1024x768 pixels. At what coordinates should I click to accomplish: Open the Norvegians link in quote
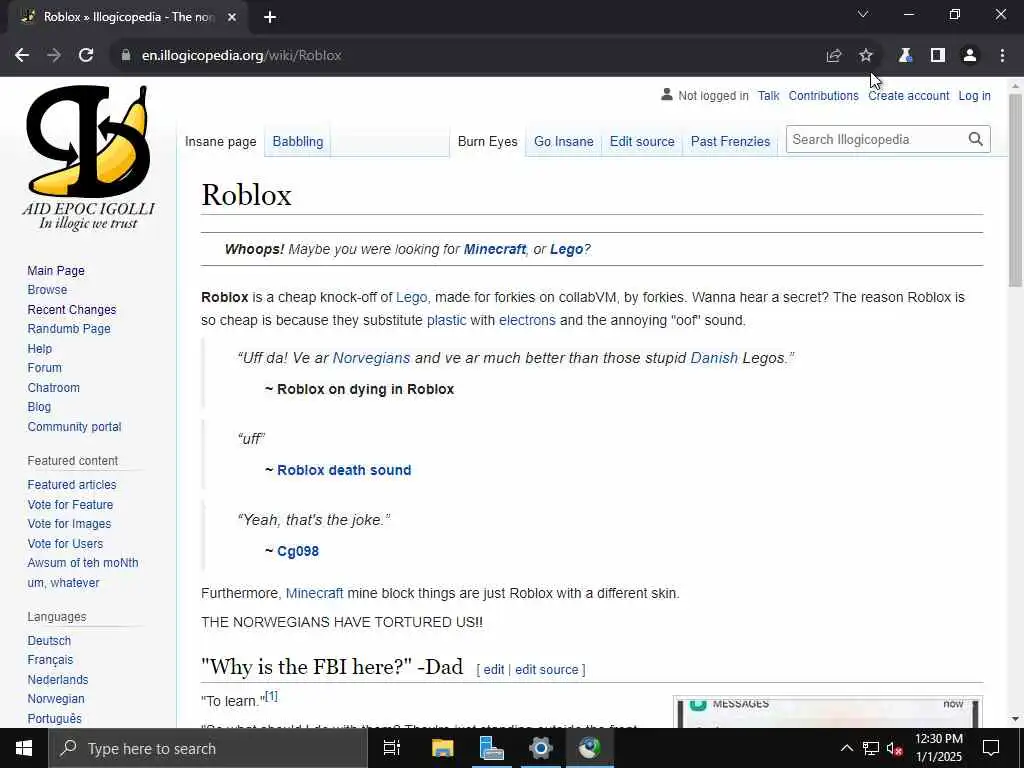[372, 359]
